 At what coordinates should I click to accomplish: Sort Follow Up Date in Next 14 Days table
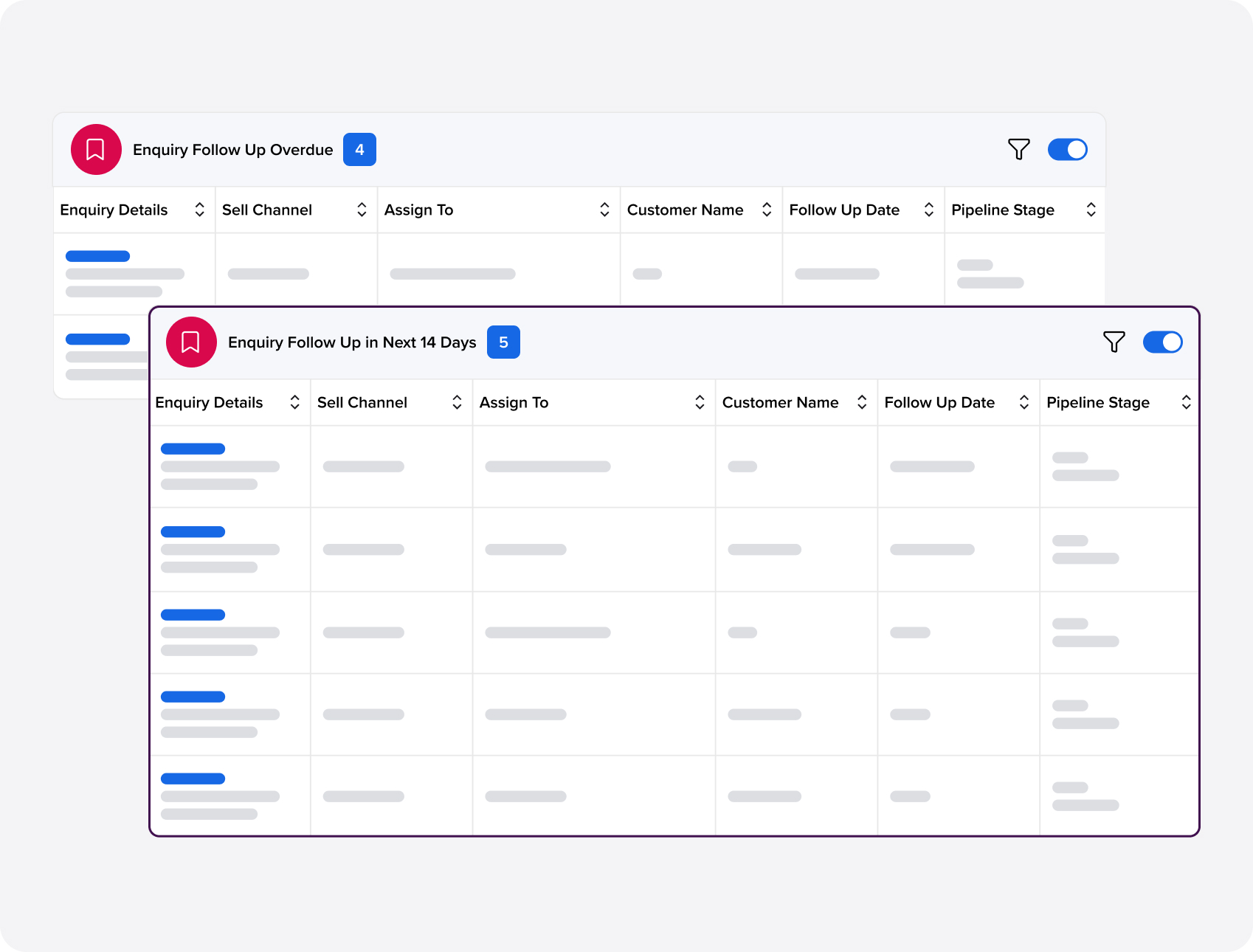click(1024, 402)
